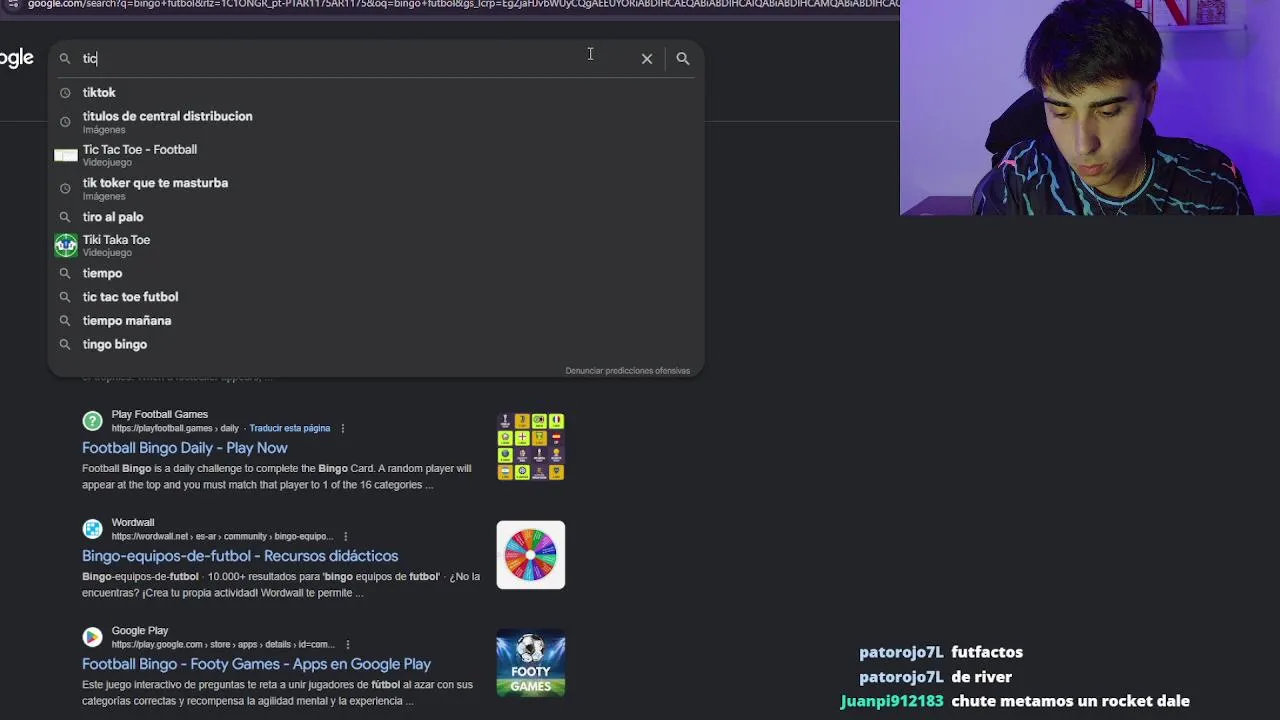
Task: Click the Tiki Taka Toe game icon
Action: point(65,245)
